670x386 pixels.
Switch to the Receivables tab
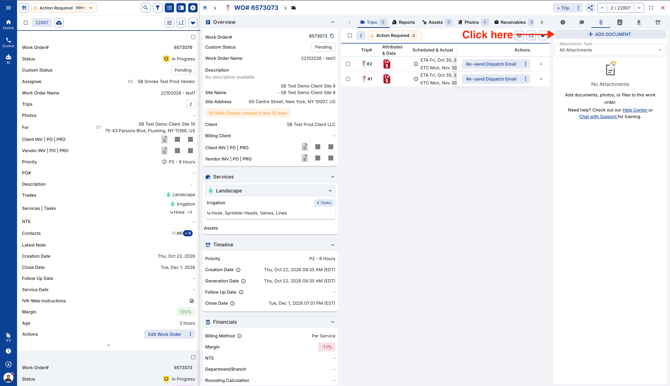click(514, 22)
